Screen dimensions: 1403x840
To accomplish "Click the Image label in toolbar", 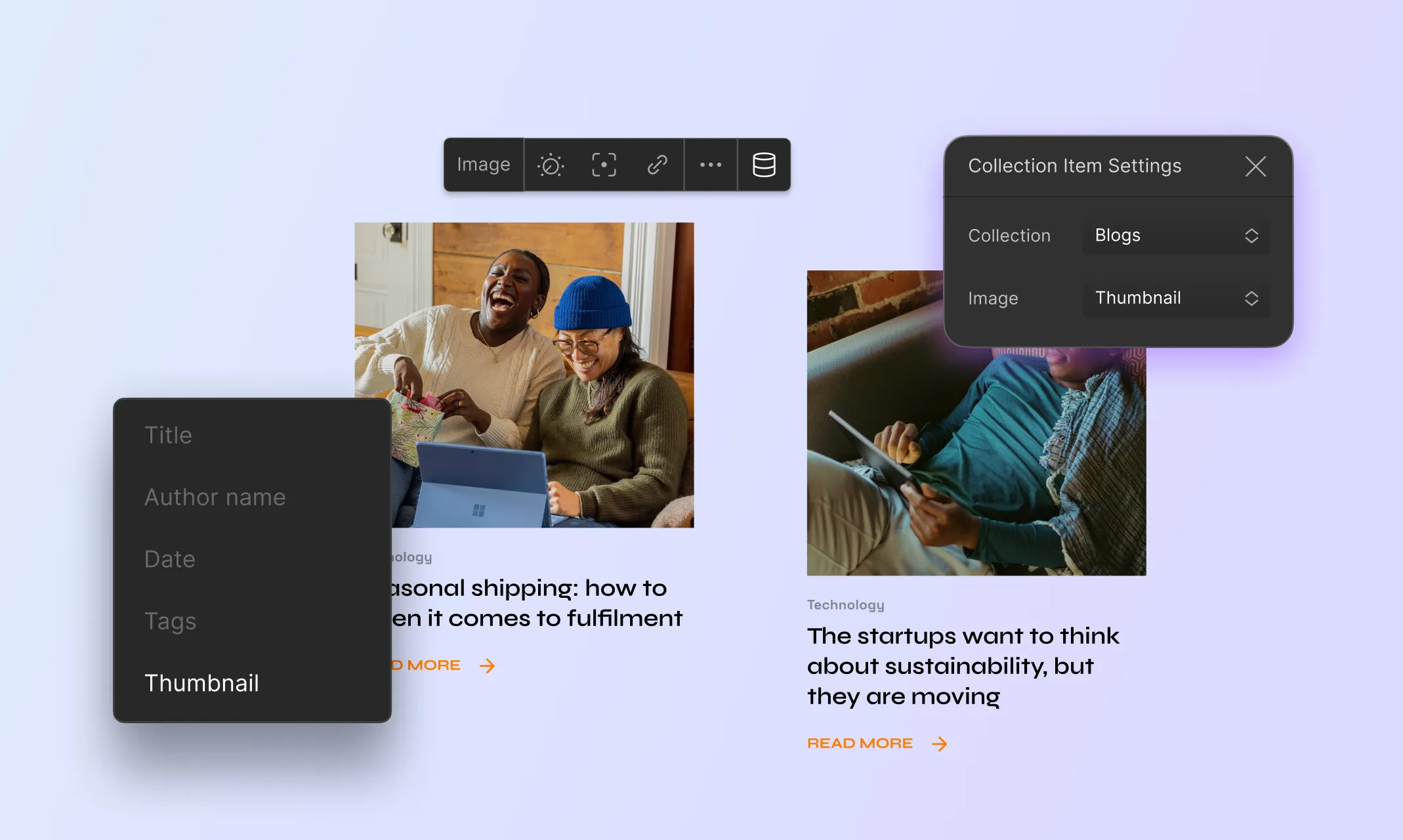I will tap(483, 163).
